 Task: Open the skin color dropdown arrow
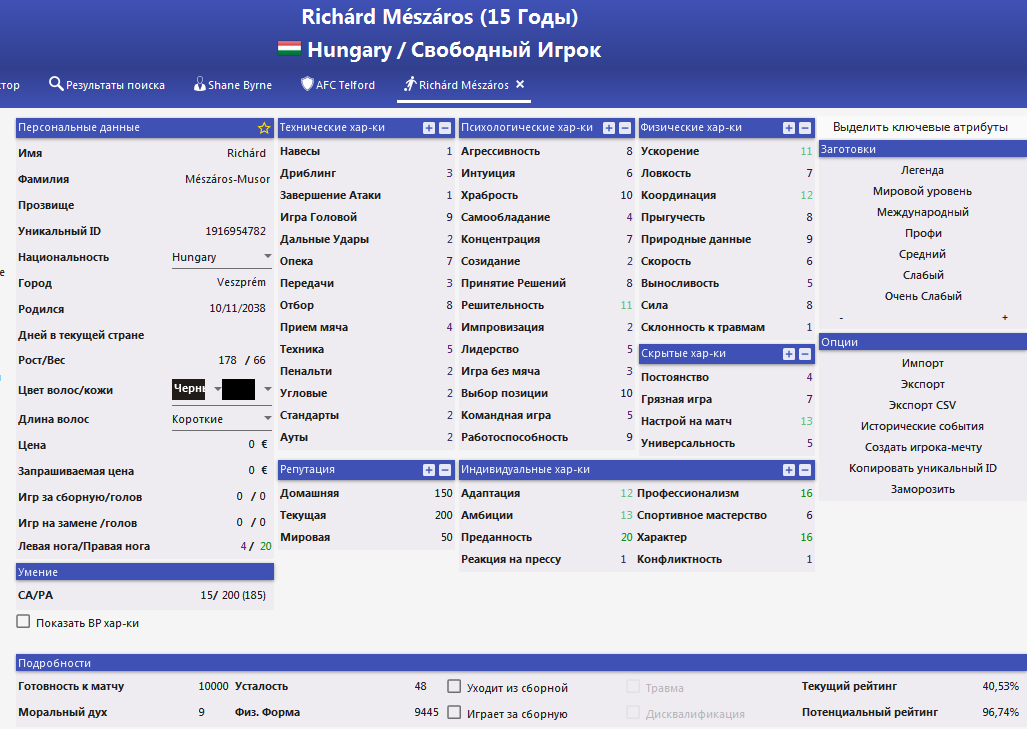(x=267, y=389)
